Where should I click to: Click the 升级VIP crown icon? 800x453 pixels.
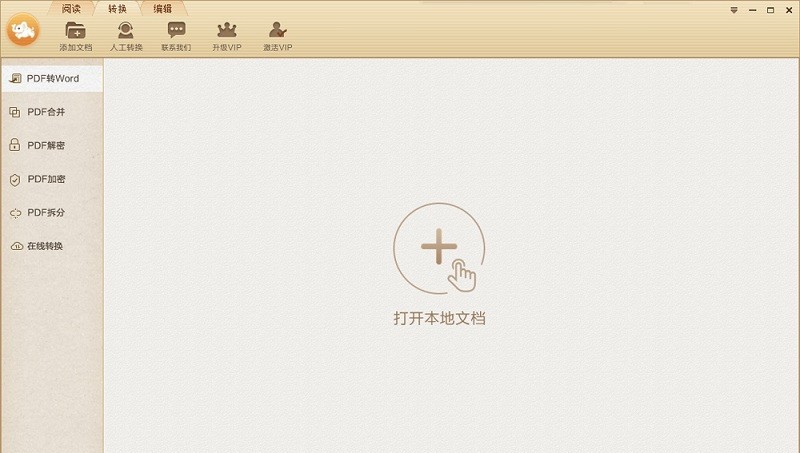tap(227, 30)
